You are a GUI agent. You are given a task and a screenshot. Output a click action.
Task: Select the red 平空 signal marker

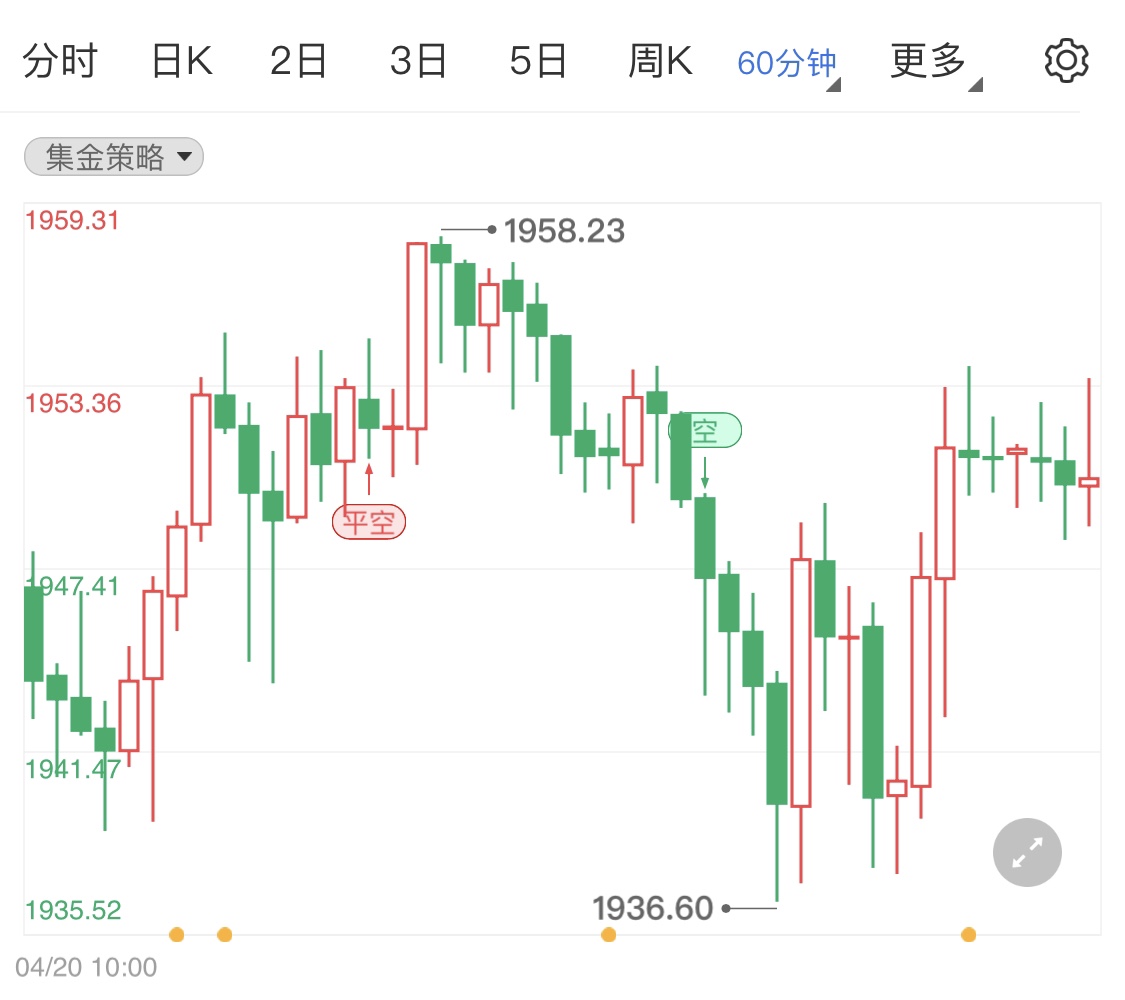point(369,522)
